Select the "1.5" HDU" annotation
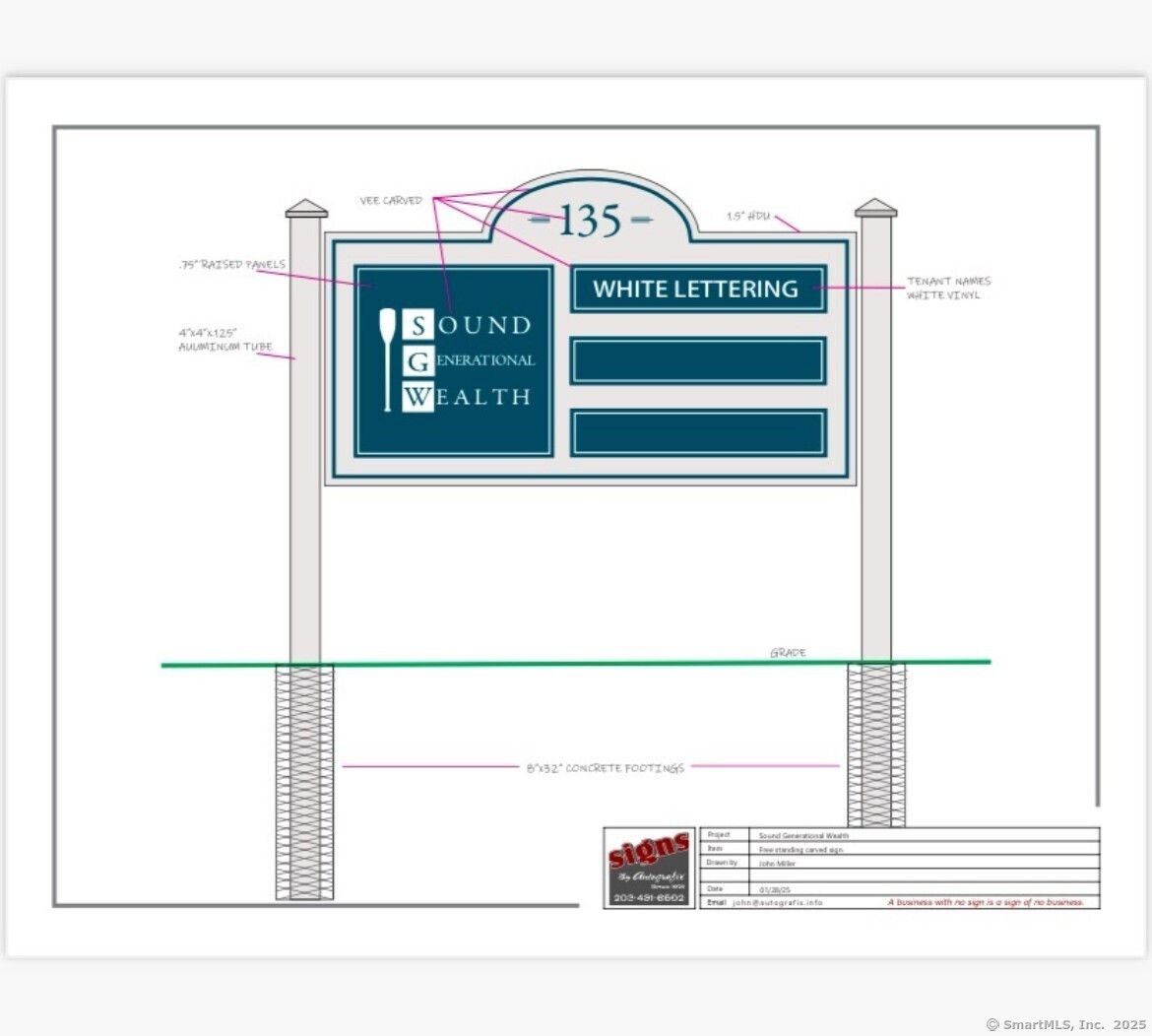 (x=748, y=216)
